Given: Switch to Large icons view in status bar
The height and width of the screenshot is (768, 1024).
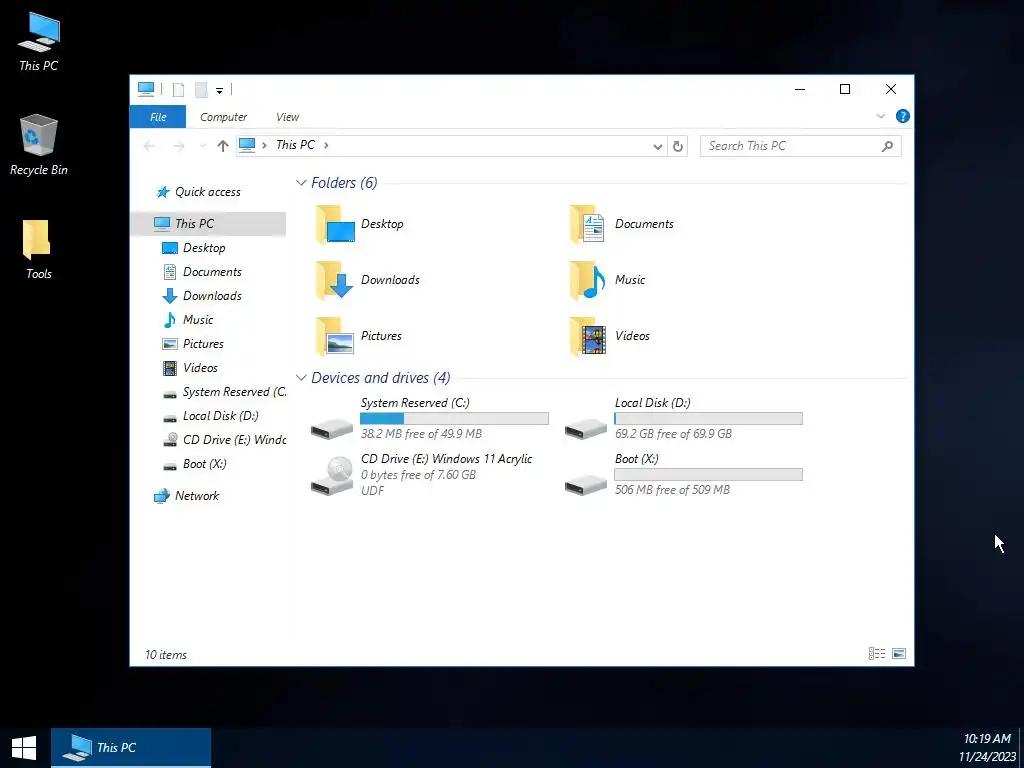Looking at the screenshot, I should click(899, 654).
